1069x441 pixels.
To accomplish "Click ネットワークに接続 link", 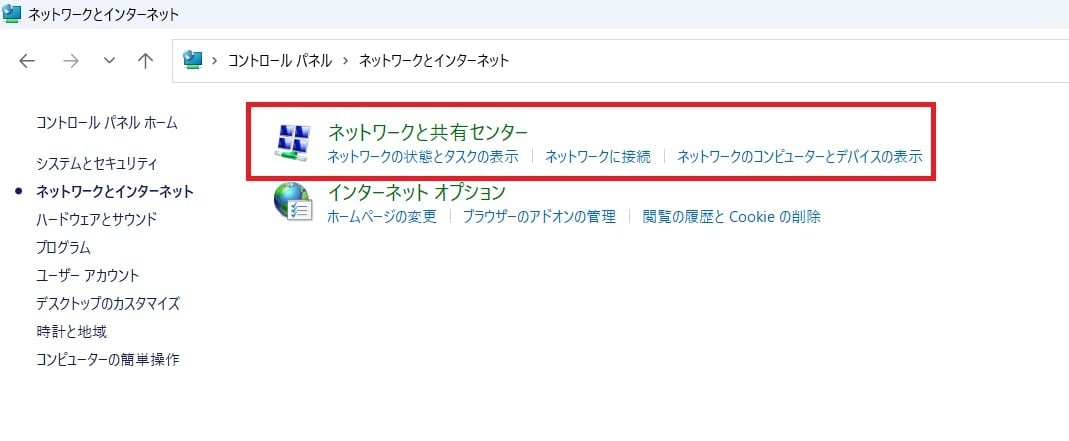I will click(x=598, y=157).
